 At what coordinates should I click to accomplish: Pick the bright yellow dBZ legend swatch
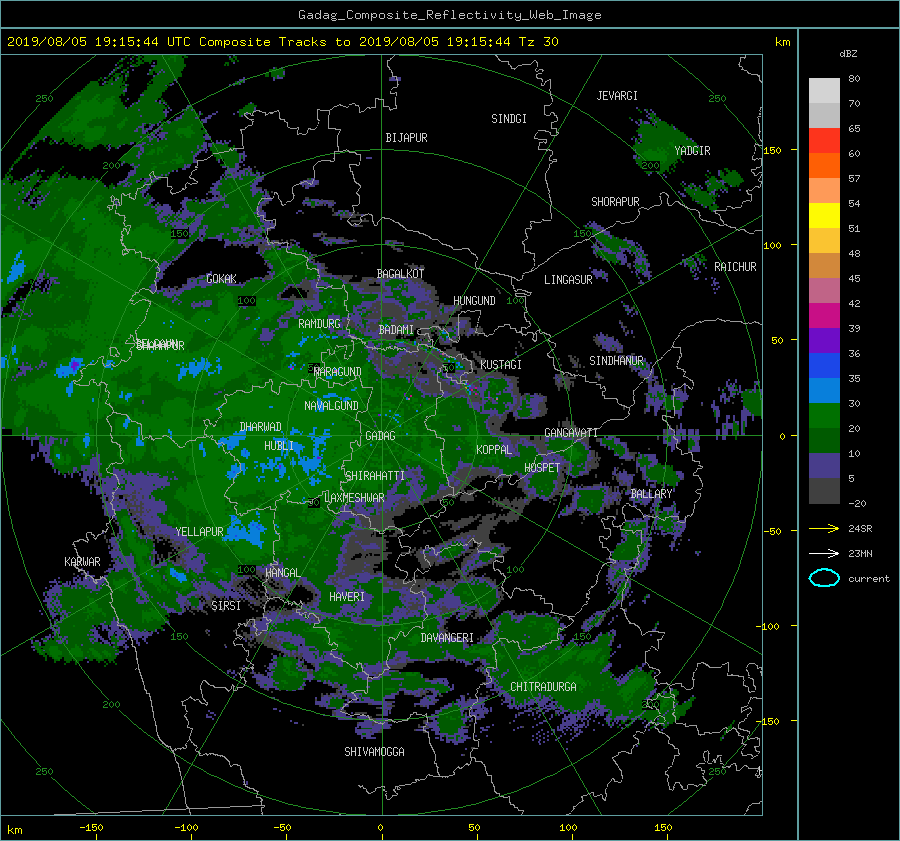click(824, 215)
